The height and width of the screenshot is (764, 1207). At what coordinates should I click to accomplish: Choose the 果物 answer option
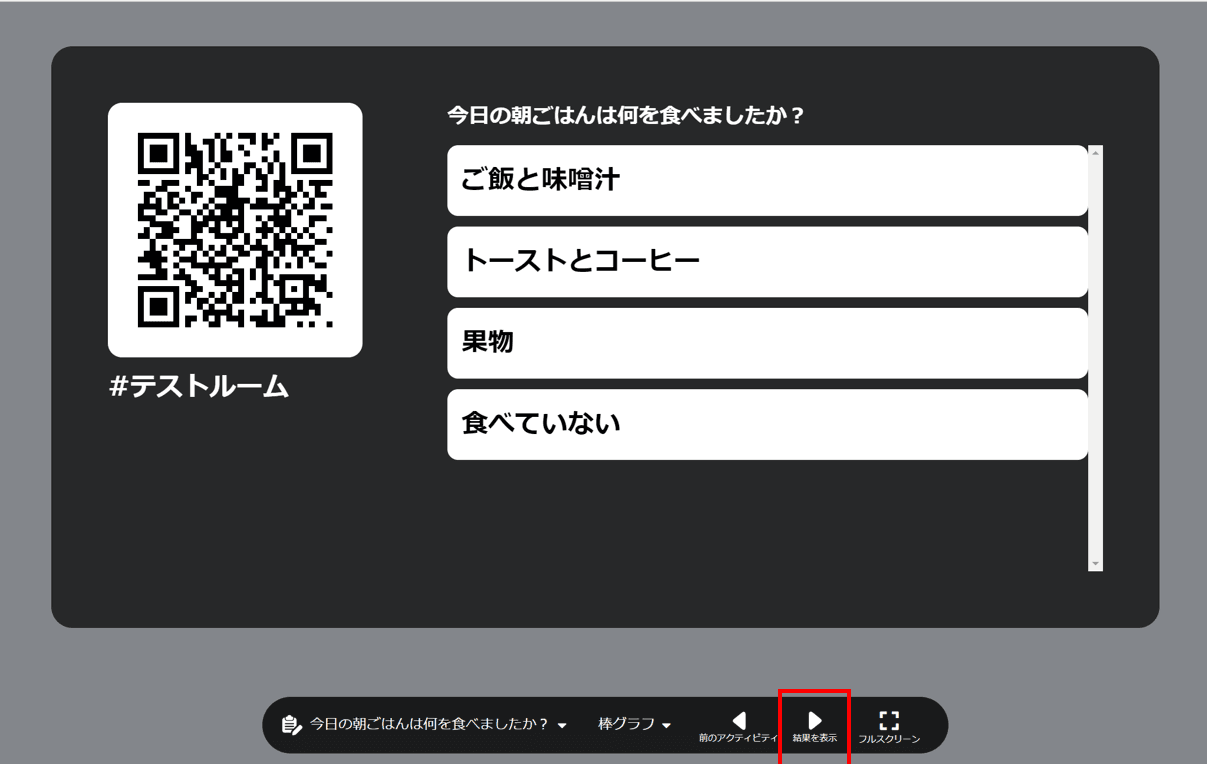pyautogui.click(x=767, y=343)
